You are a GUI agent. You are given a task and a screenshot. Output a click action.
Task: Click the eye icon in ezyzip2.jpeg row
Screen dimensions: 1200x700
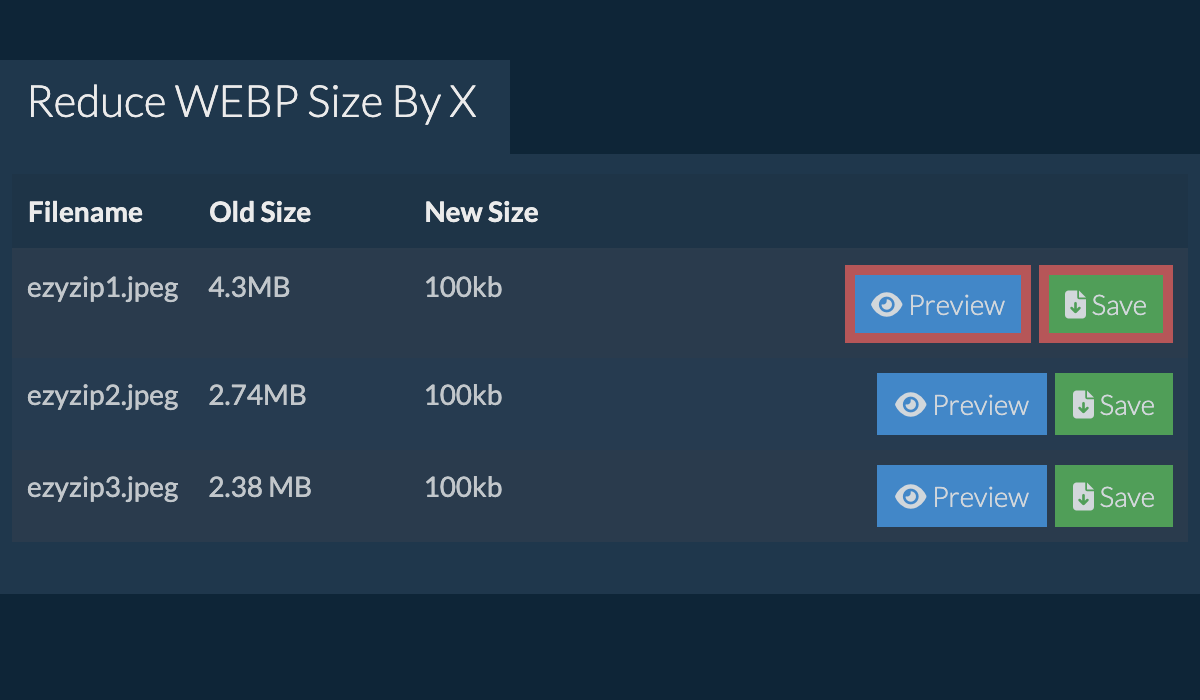pyautogui.click(x=911, y=405)
